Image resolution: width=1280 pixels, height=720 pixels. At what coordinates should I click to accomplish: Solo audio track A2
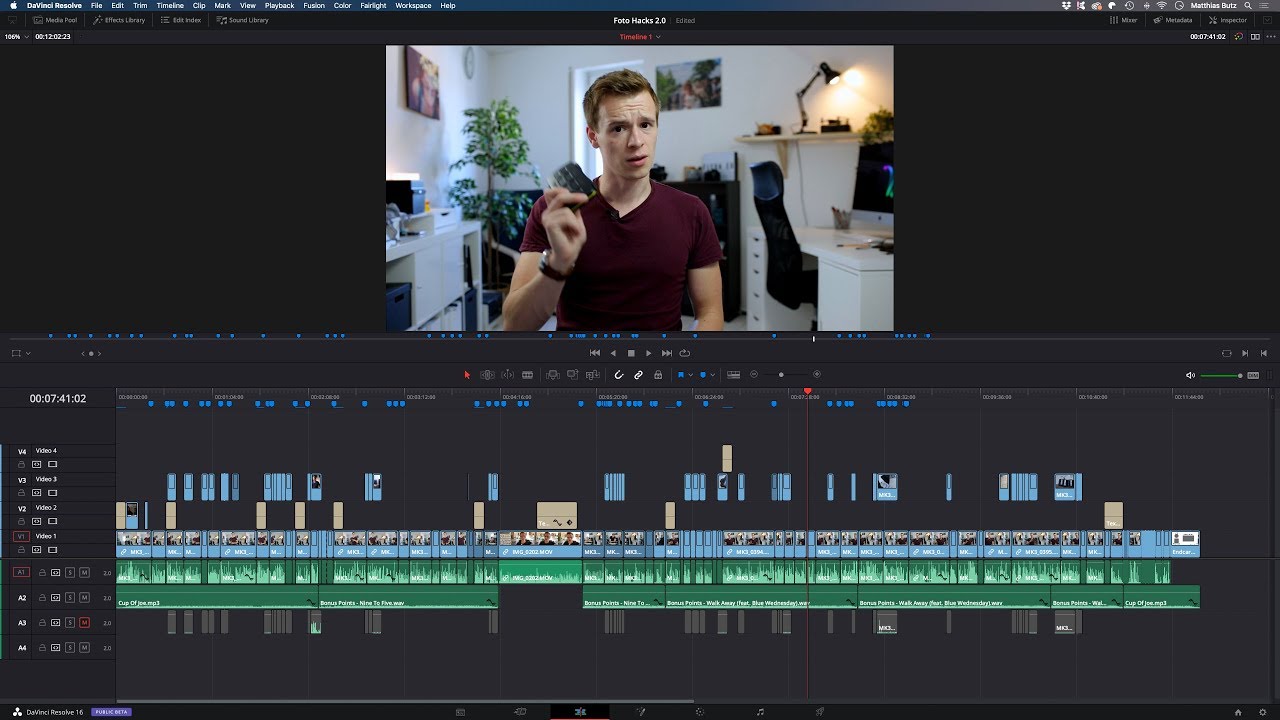click(x=70, y=597)
